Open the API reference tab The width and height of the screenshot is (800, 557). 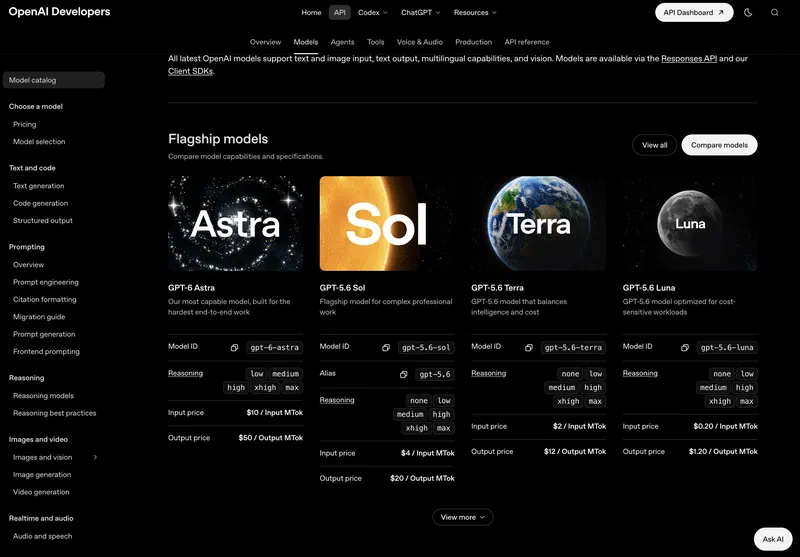[527, 42]
